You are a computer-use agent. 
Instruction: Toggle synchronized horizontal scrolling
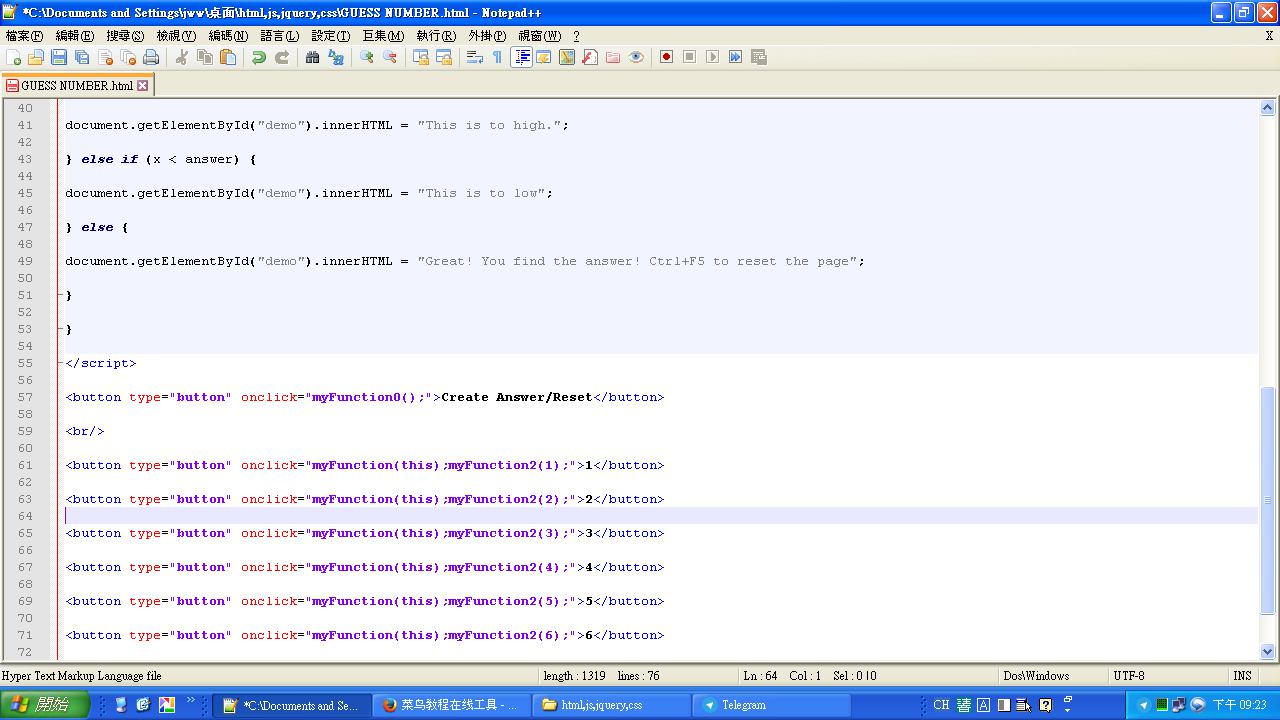point(444,57)
